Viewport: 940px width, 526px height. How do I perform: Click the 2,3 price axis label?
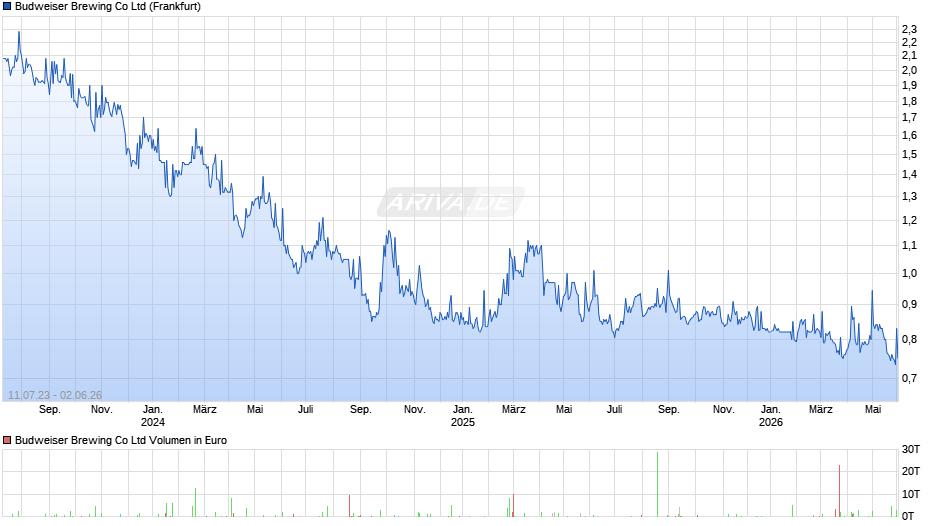[909, 29]
